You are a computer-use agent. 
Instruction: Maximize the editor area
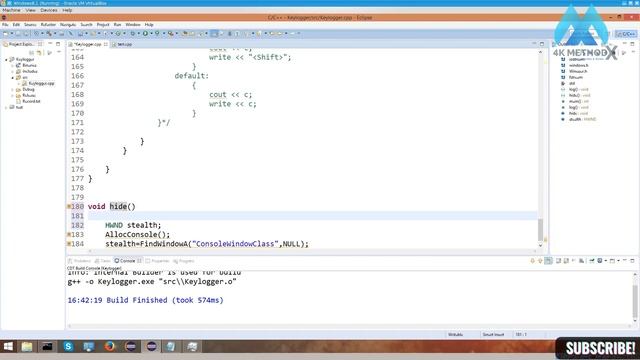click(542, 44)
